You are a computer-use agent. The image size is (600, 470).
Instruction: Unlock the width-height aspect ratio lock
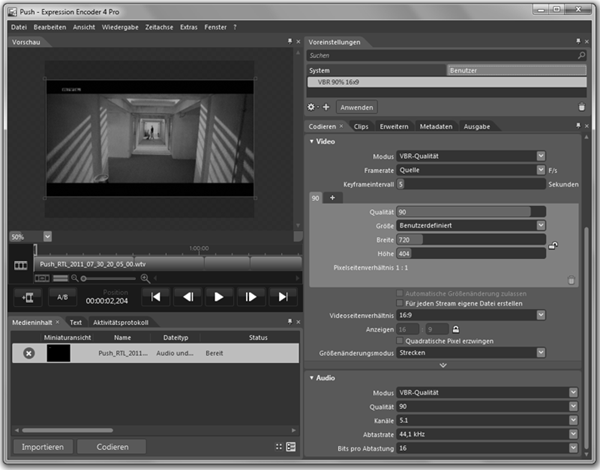click(553, 245)
